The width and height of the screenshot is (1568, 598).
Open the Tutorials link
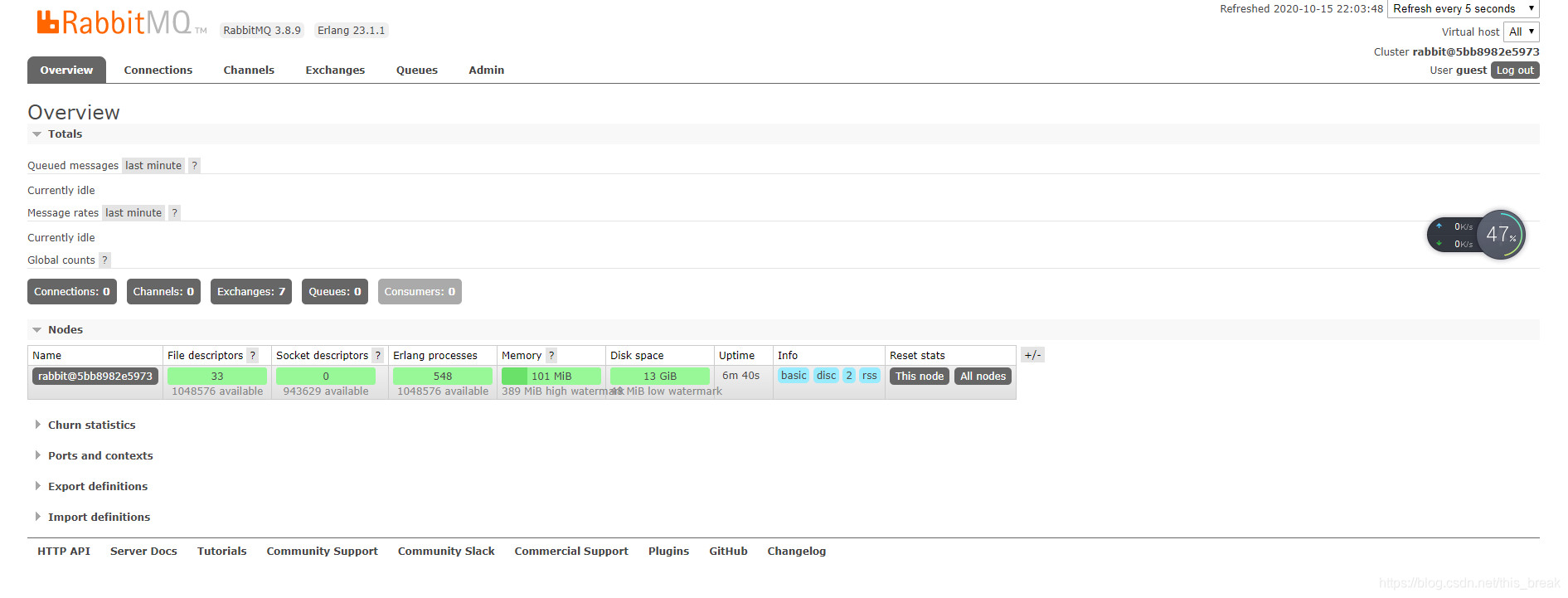pos(222,552)
